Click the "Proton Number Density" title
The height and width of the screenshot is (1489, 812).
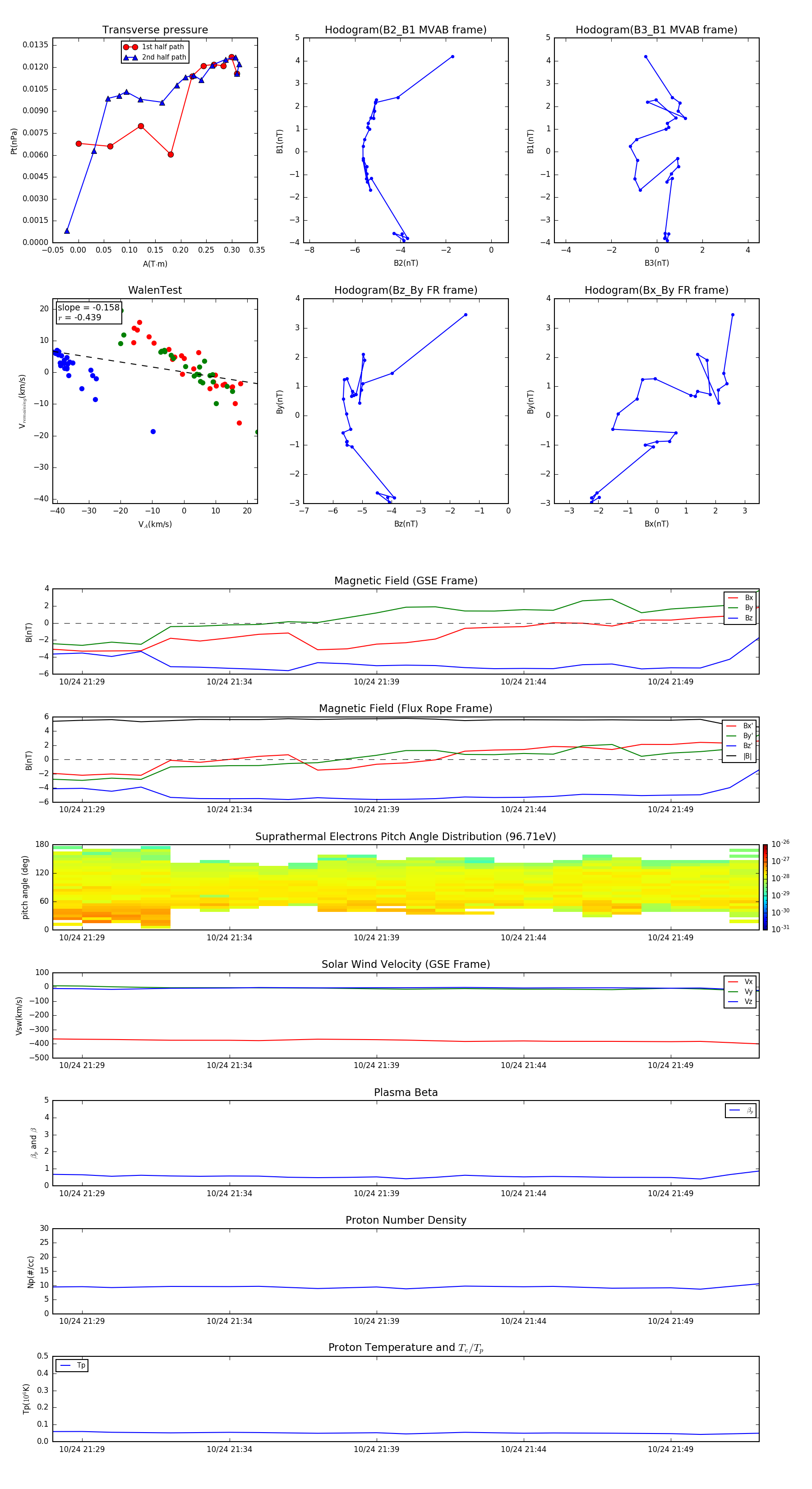(x=406, y=1220)
